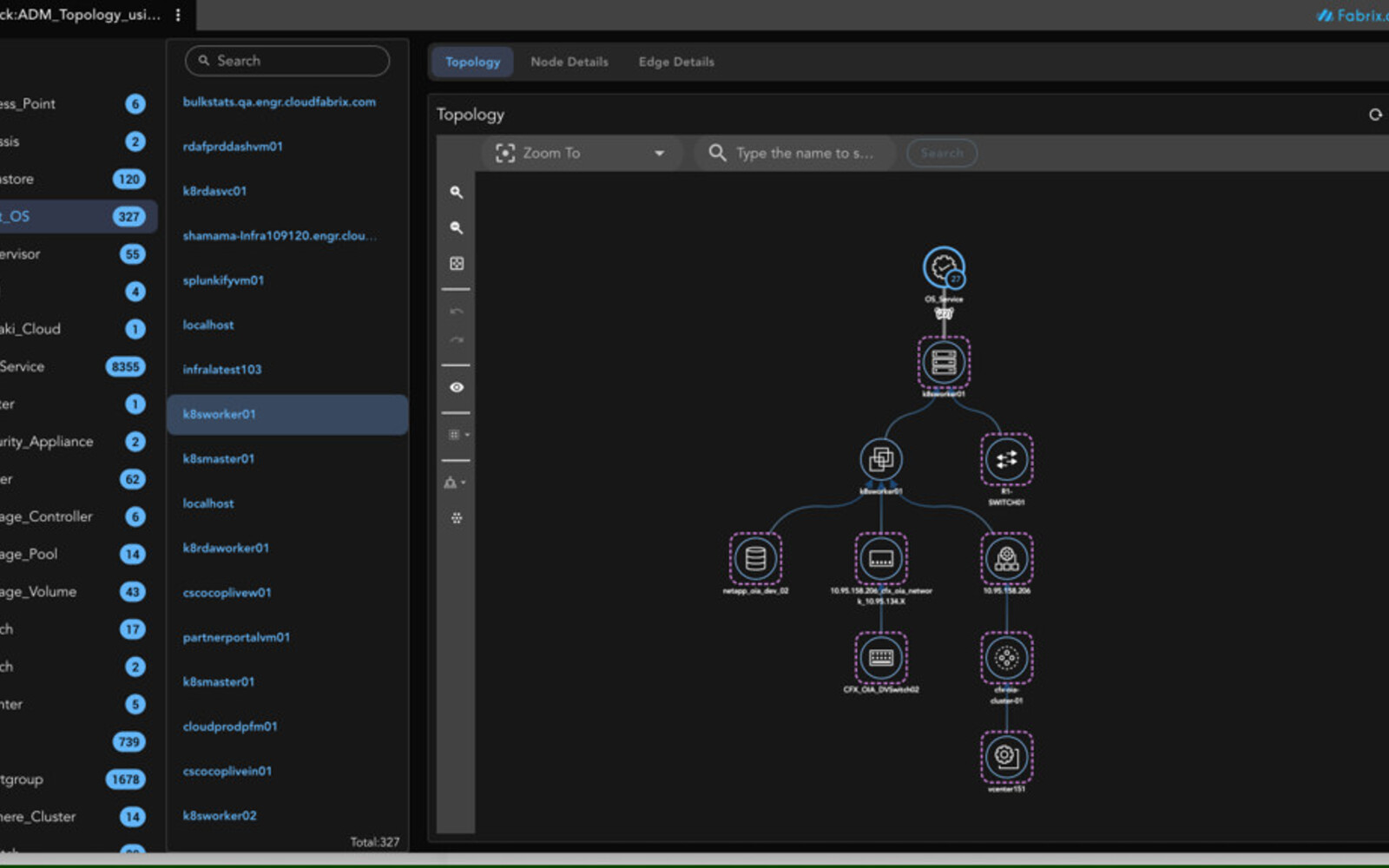Click the search icon in list search box
Image resolution: width=1389 pixels, height=868 pixels.
[204, 61]
